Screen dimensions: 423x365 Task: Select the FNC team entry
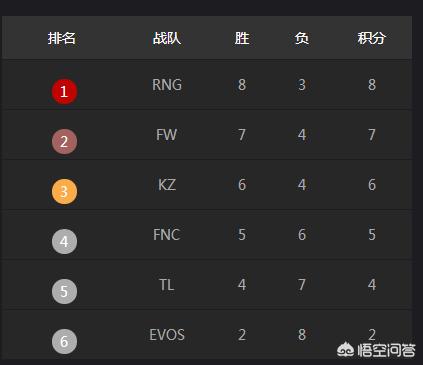[167, 235]
